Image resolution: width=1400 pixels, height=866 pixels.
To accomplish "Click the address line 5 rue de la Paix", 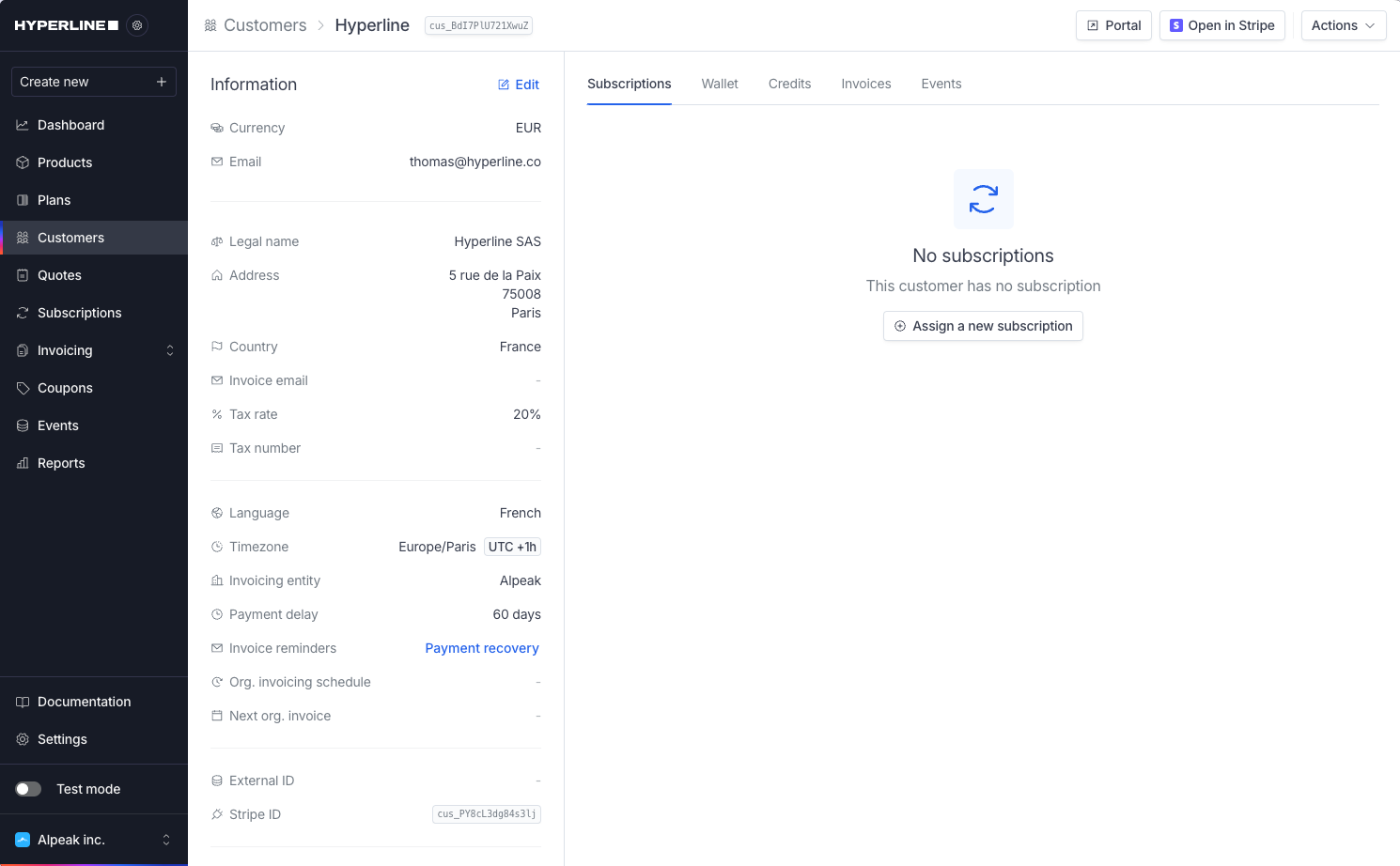I will 494,275.
